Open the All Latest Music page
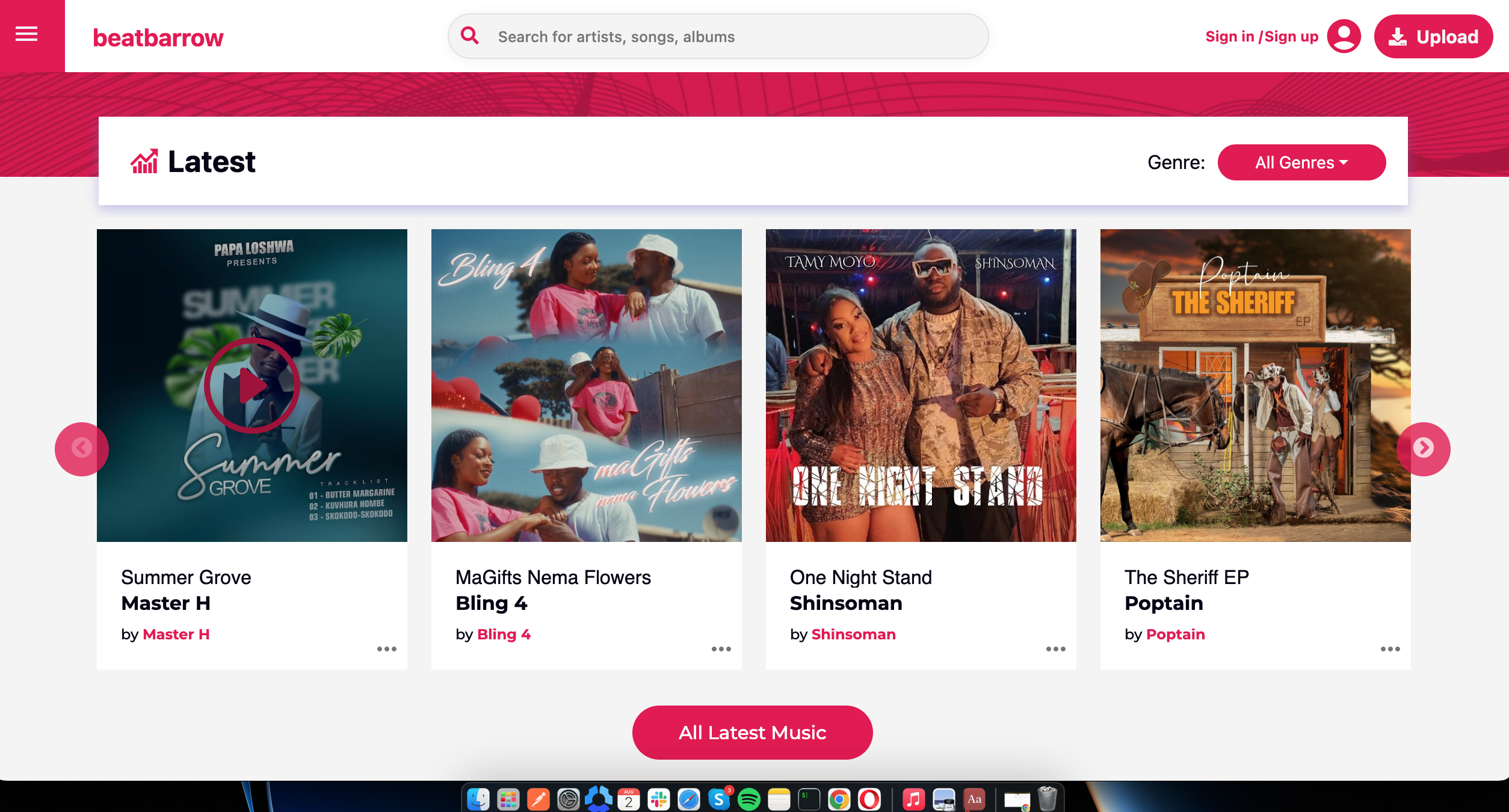1509x812 pixels. (x=752, y=732)
